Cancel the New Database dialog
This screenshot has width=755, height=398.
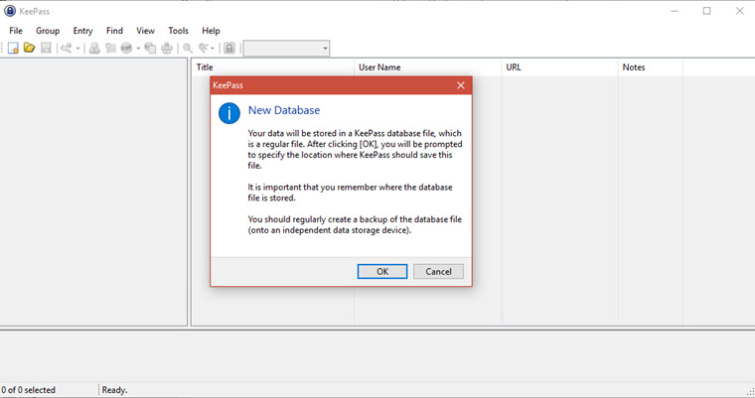pyautogui.click(x=438, y=271)
